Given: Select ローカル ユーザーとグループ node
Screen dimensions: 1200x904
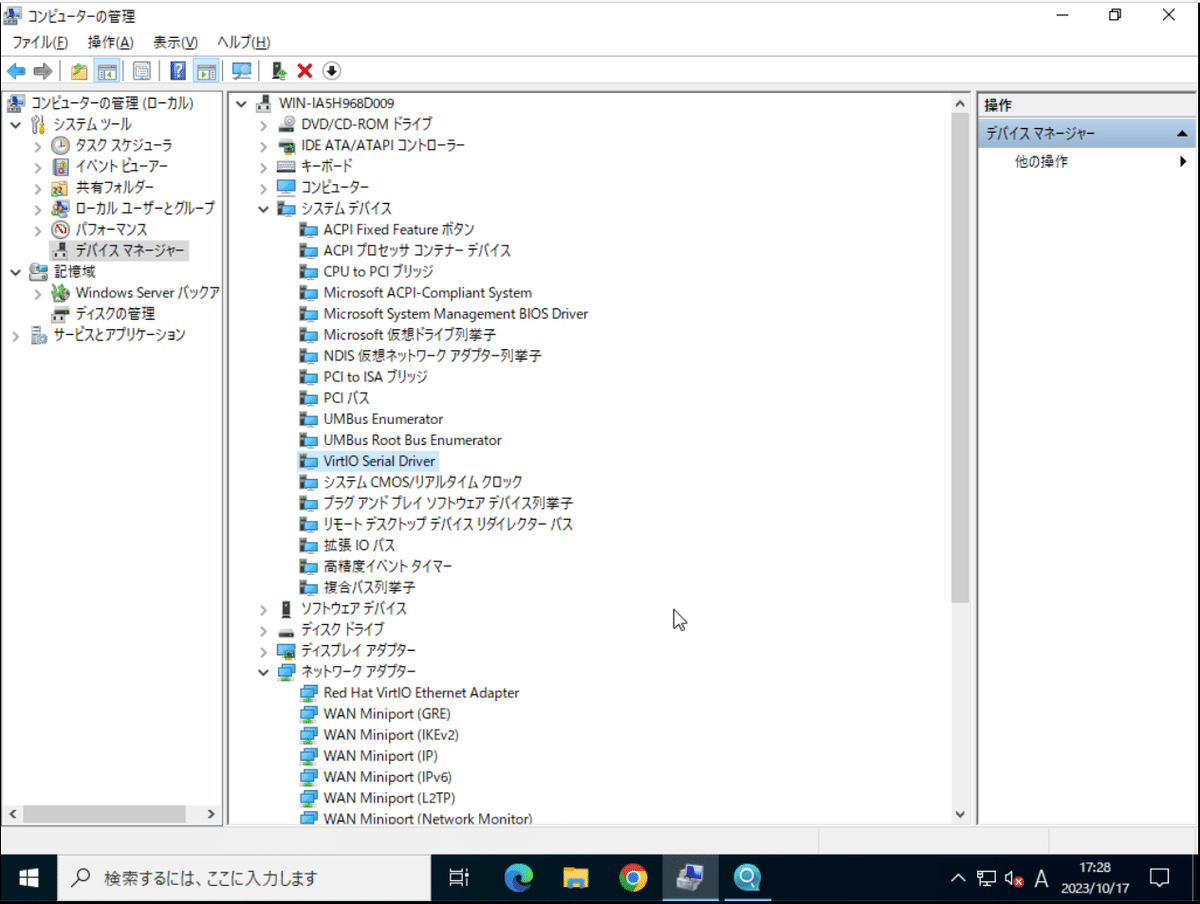Looking at the screenshot, I should 145,208.
